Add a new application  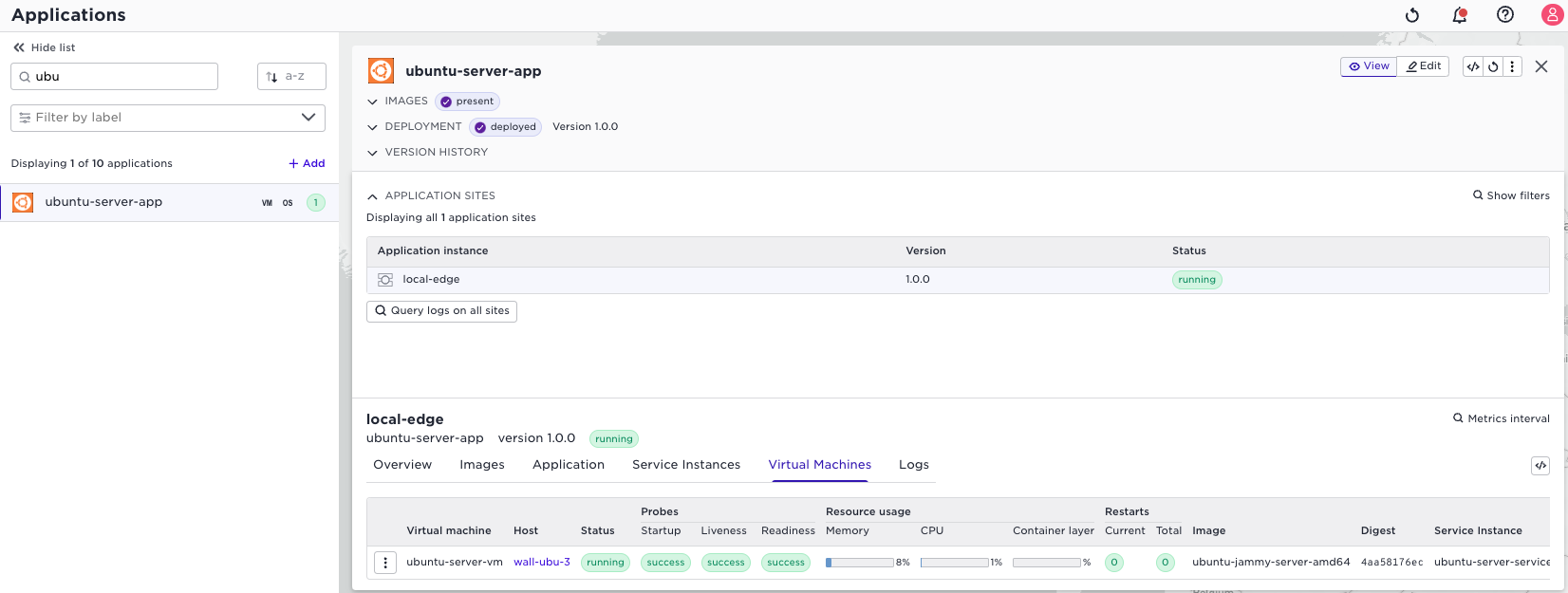pyautogui.click(x=307, y=163)
